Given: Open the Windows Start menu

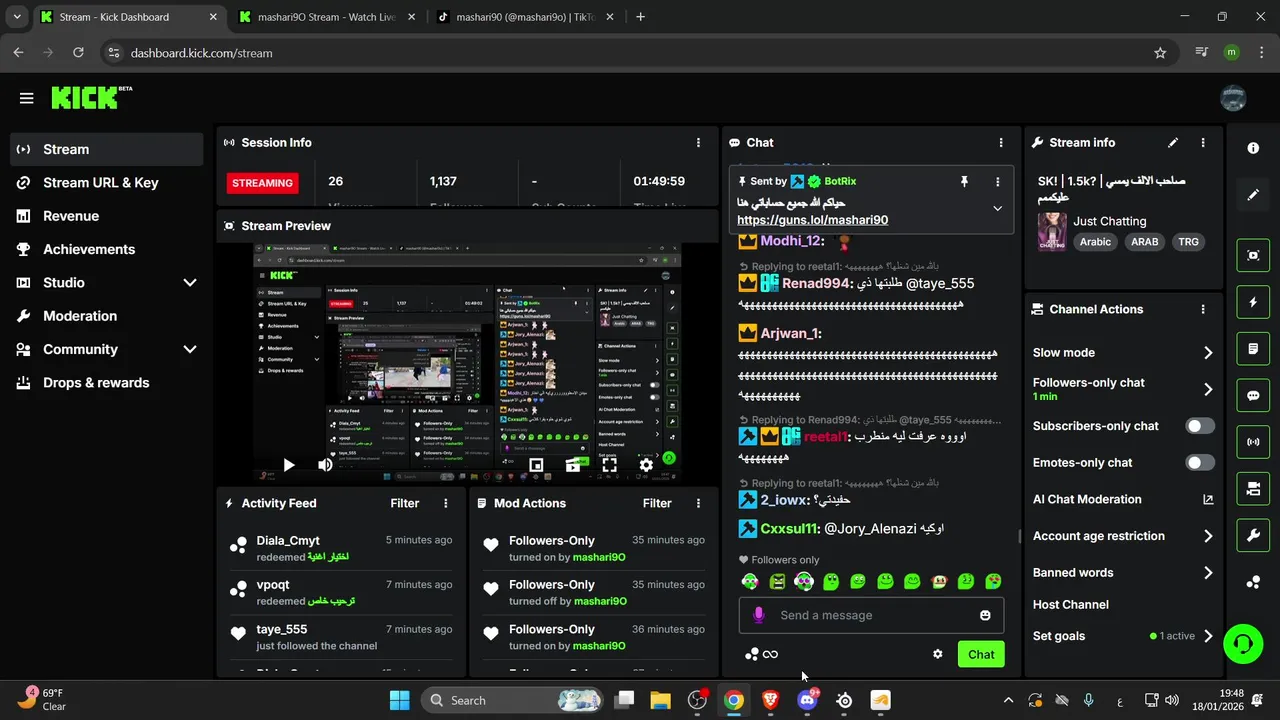Looking at the screenshot, I should pyautogui.click(x=399, y=700).
